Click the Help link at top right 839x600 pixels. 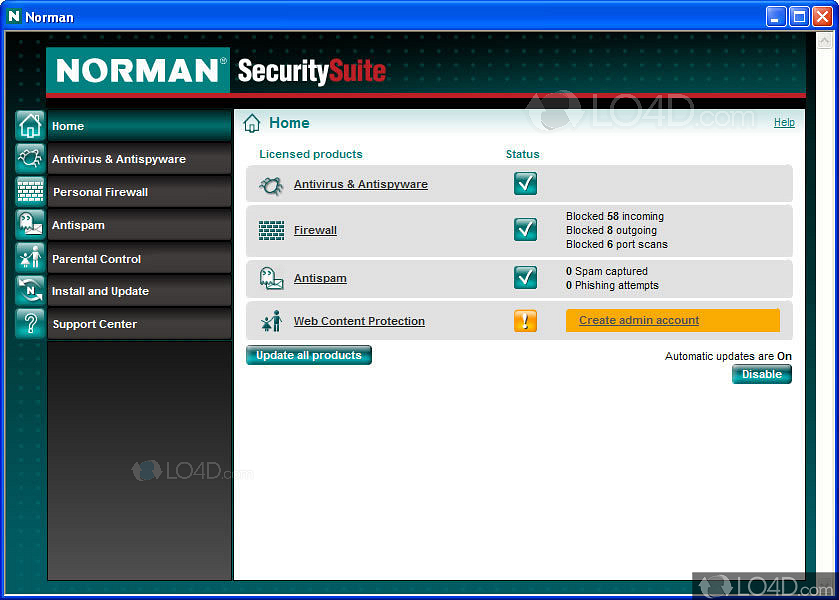pyautogui.click(x=784, y=122)
